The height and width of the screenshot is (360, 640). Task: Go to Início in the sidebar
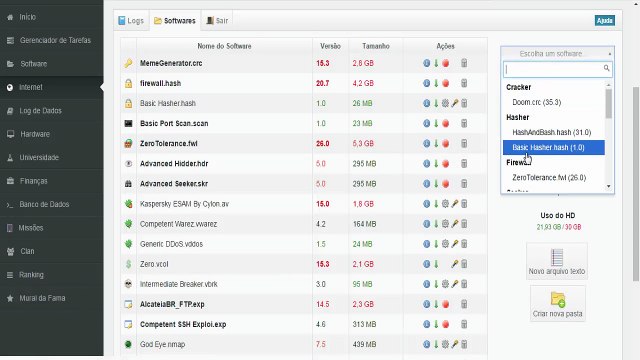[51, 17]
